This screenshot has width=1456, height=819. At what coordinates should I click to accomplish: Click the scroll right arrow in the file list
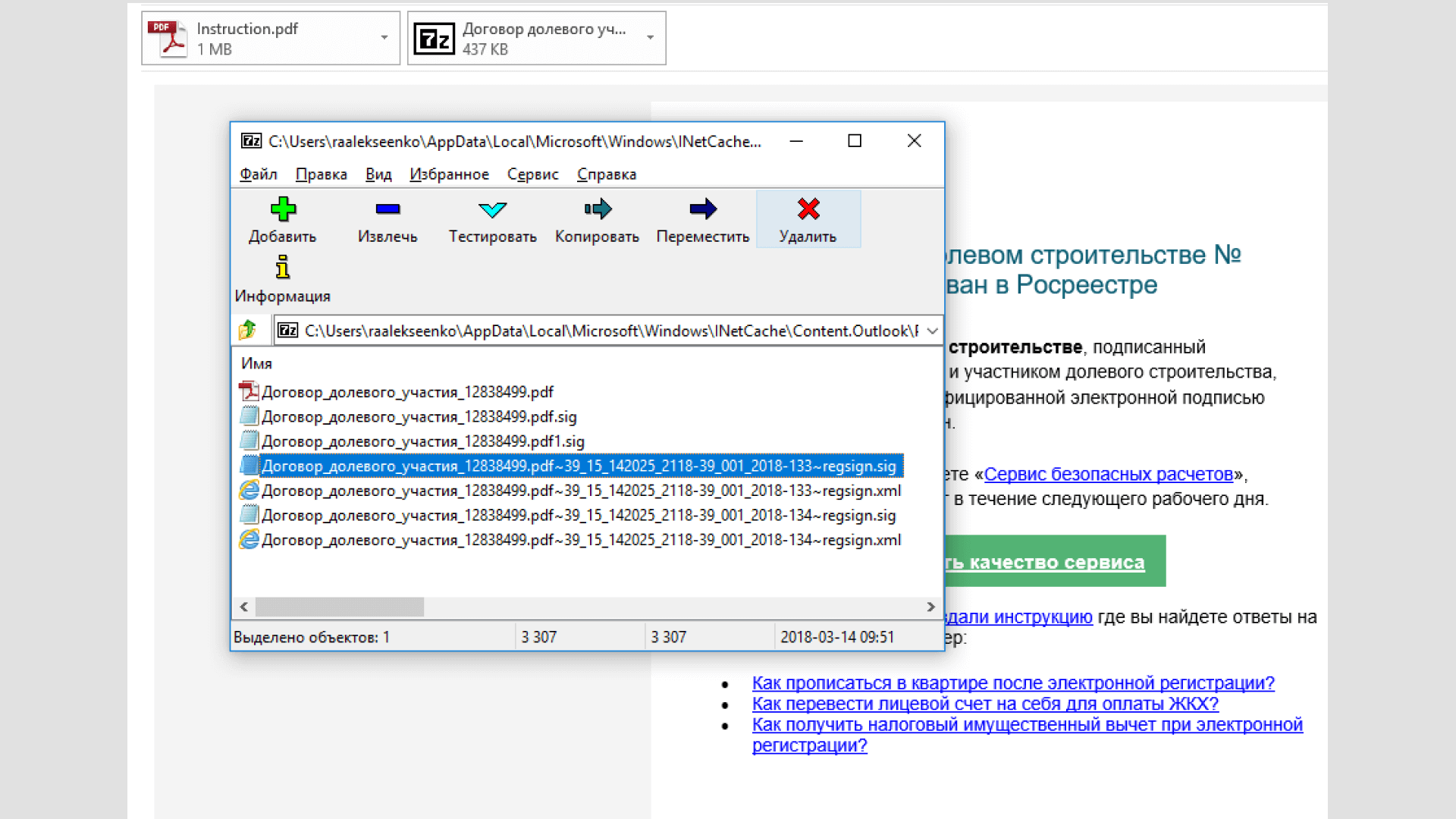930,607
